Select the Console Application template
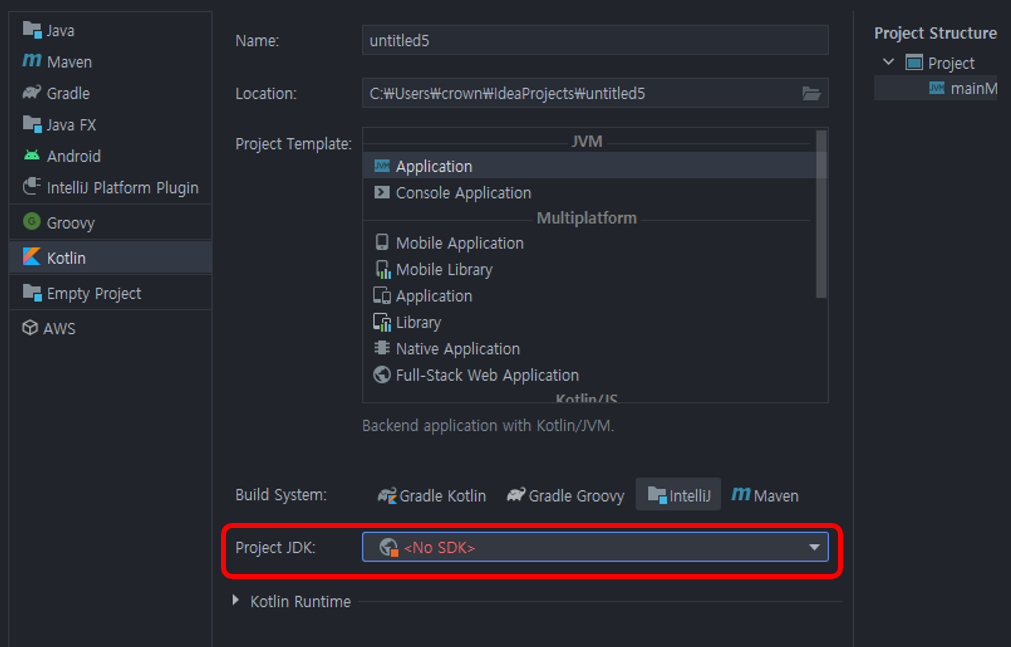Screen dimensions: 1011x647 point(590,193)
